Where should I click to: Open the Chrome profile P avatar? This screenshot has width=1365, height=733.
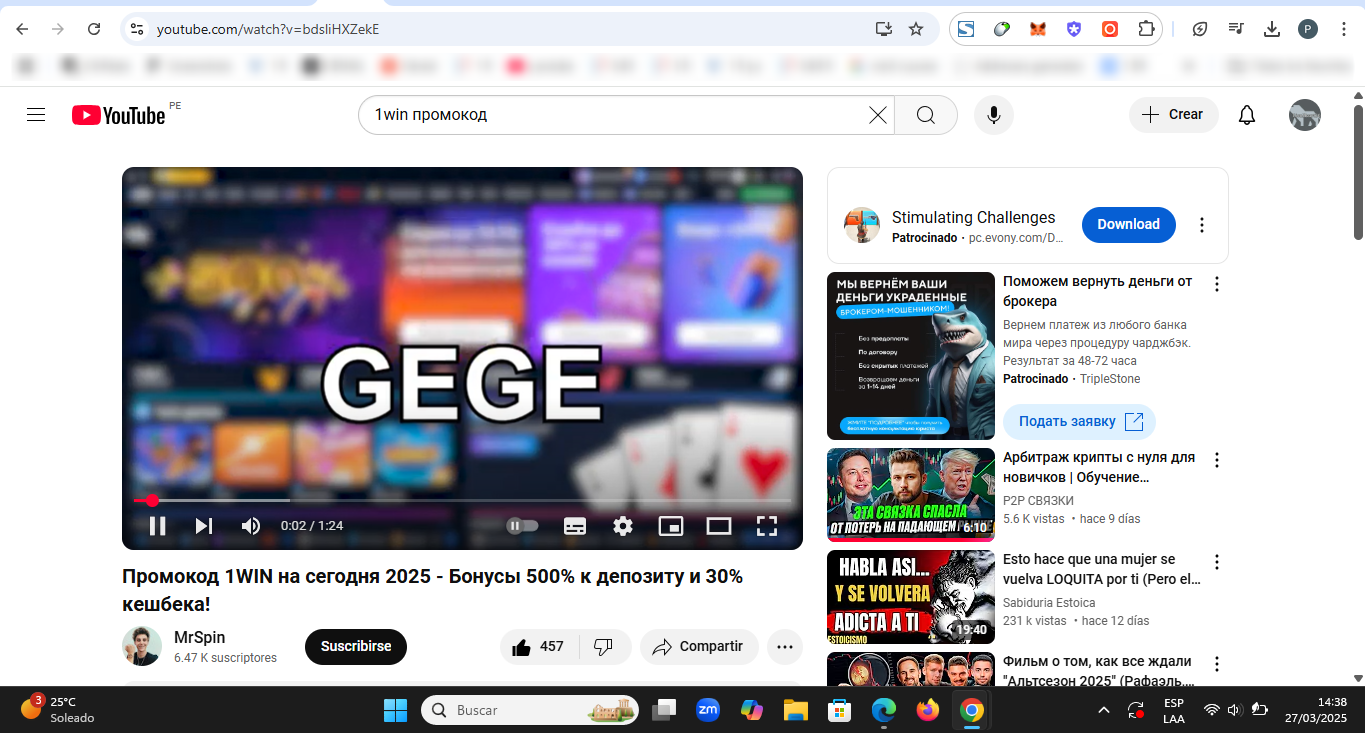1308,29
